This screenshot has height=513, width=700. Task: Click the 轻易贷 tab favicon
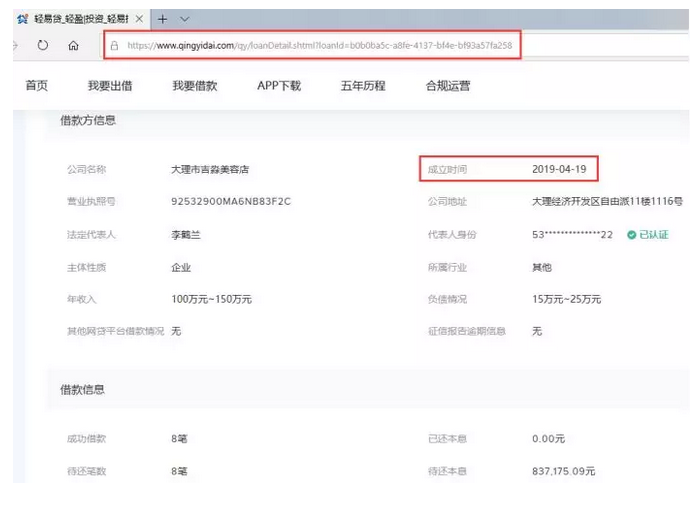point(23,19)
